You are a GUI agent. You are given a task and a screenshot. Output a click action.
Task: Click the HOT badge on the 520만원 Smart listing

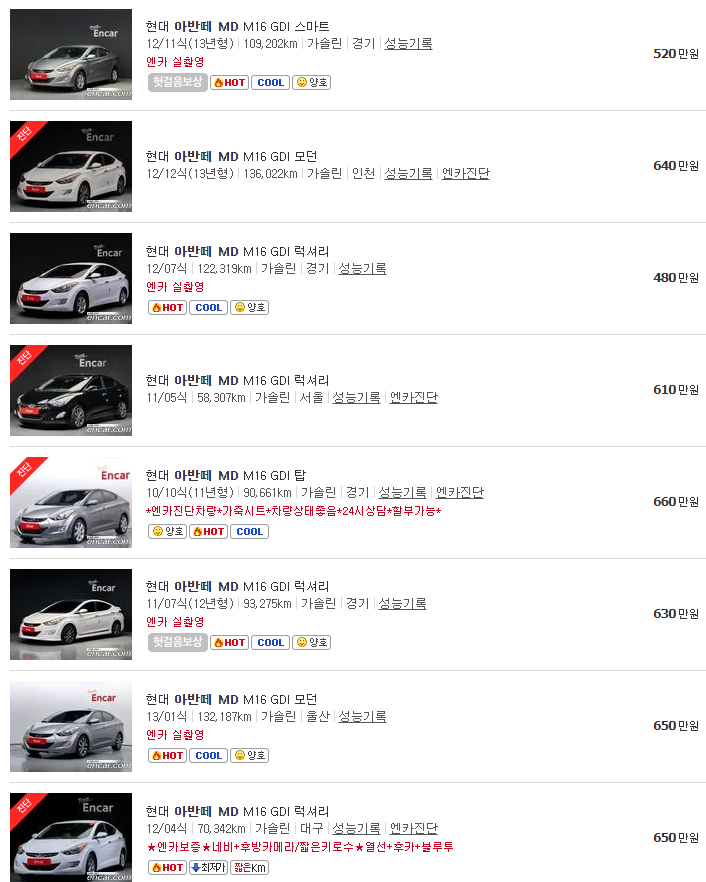228,81
